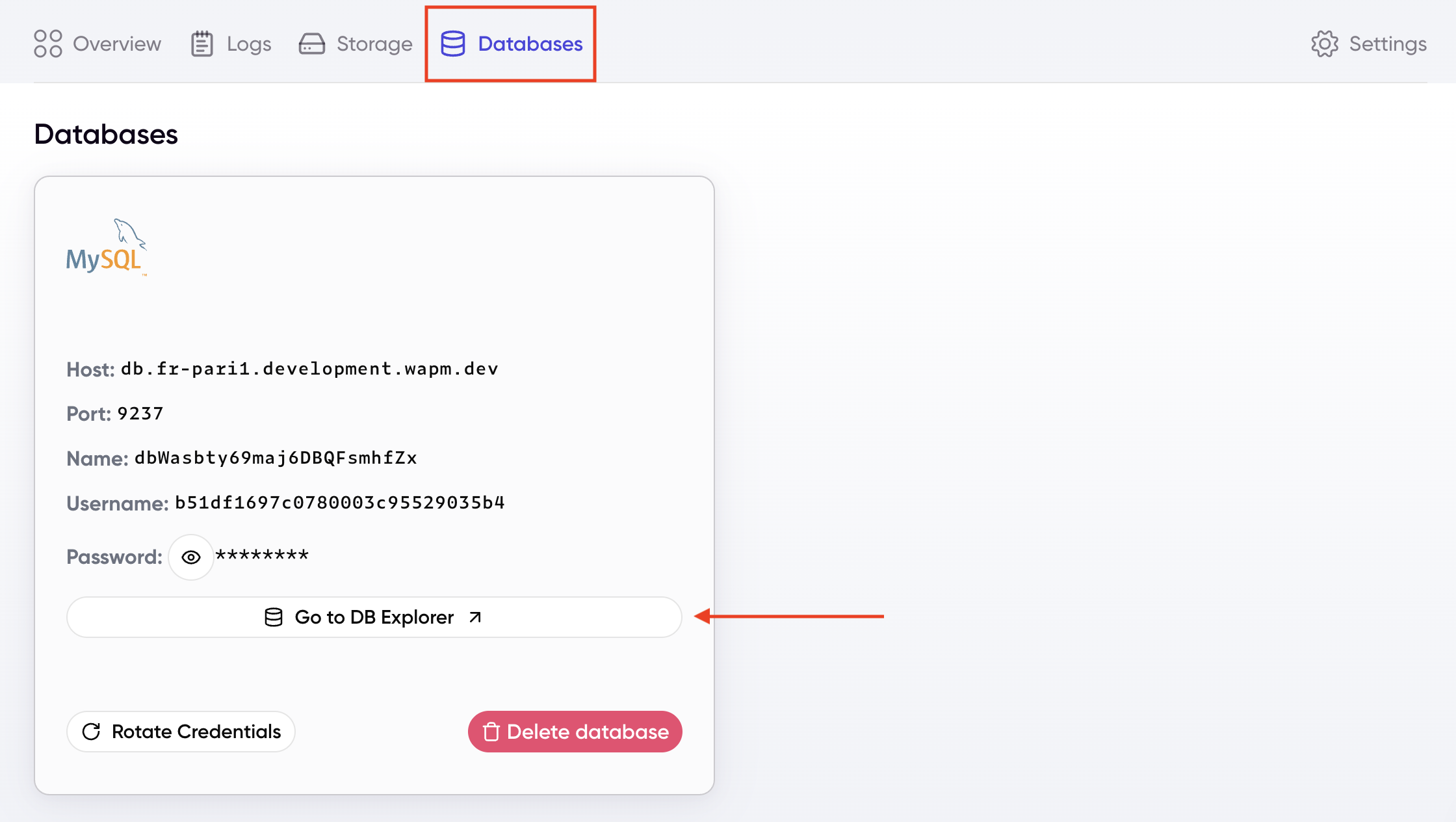Select the database username value
This screenshot has width=1456, height=822.
pos(339,501)
